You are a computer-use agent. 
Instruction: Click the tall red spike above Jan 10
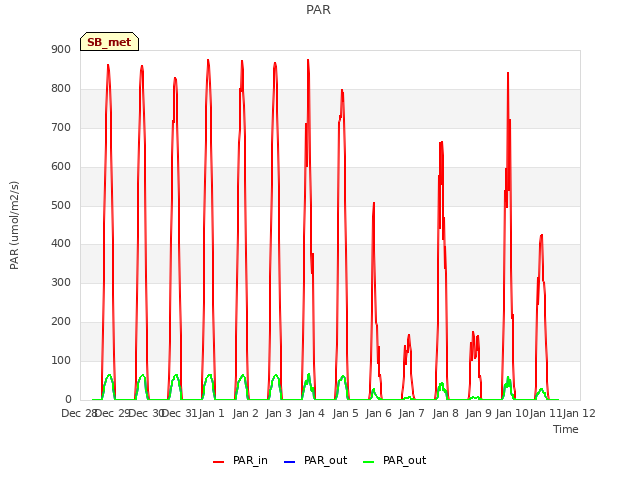(x=508, y=74)
